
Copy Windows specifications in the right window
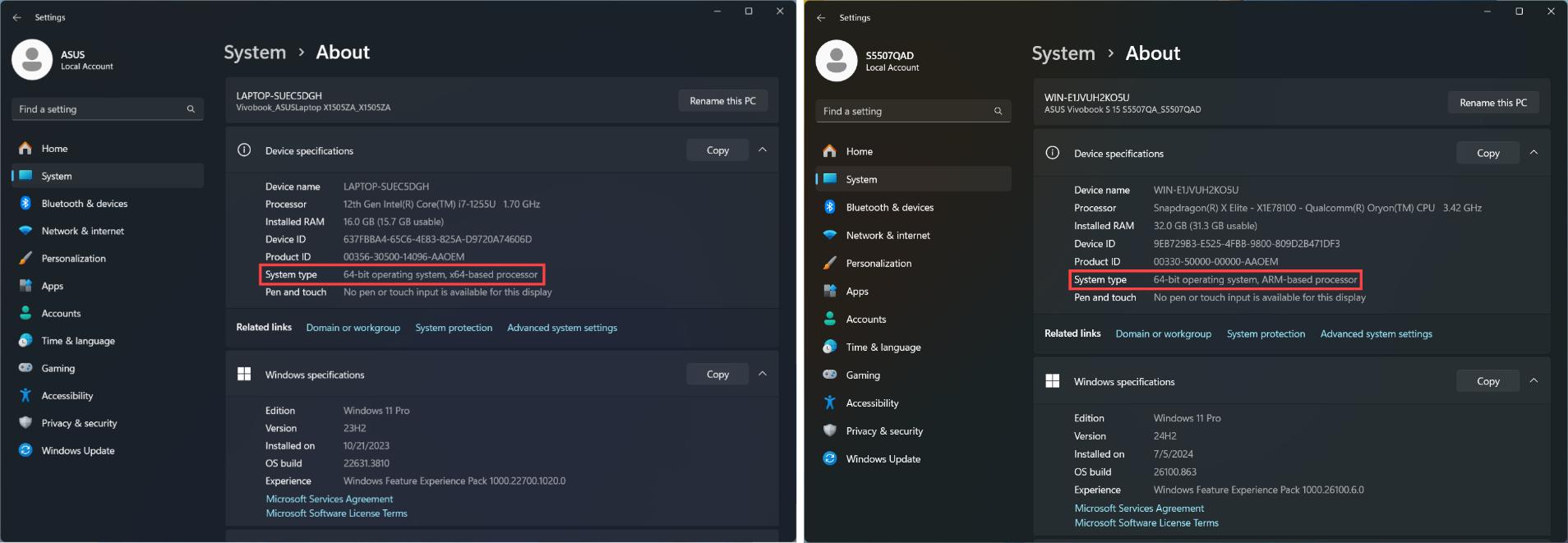pyautogui.click(x=1487, y=381)
